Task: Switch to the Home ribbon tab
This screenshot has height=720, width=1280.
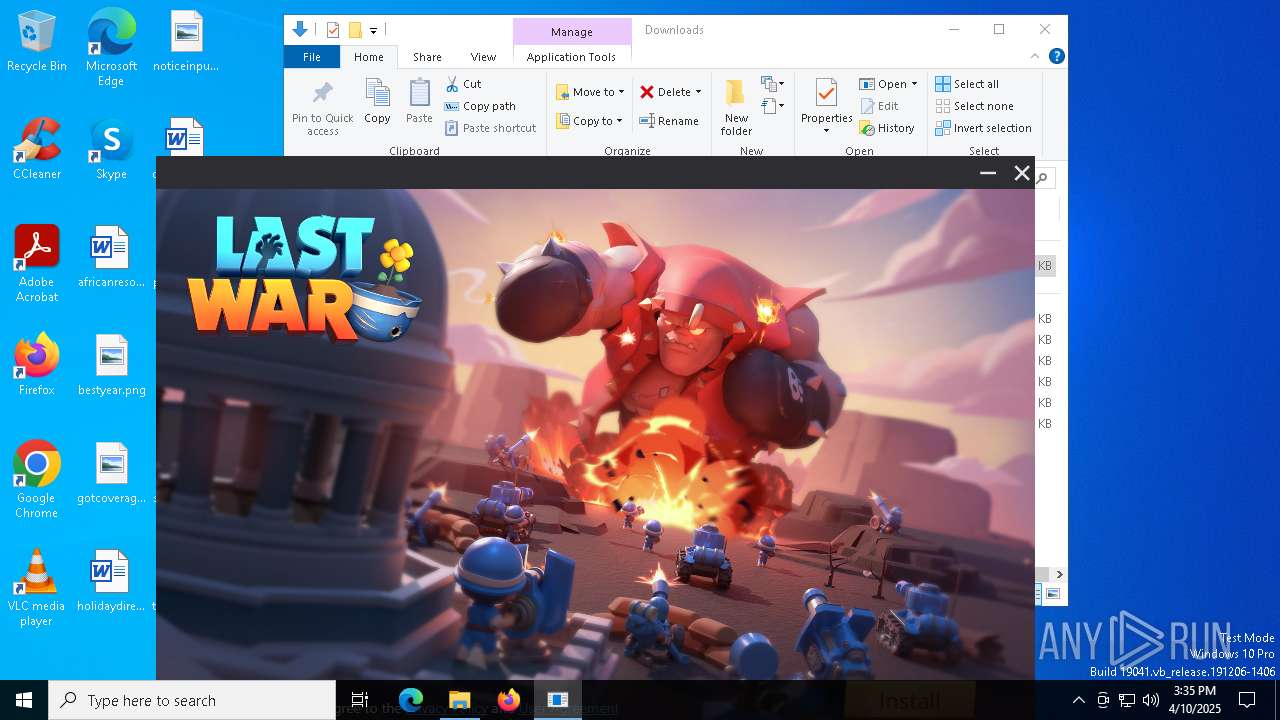Action: (x=369, y=57)
